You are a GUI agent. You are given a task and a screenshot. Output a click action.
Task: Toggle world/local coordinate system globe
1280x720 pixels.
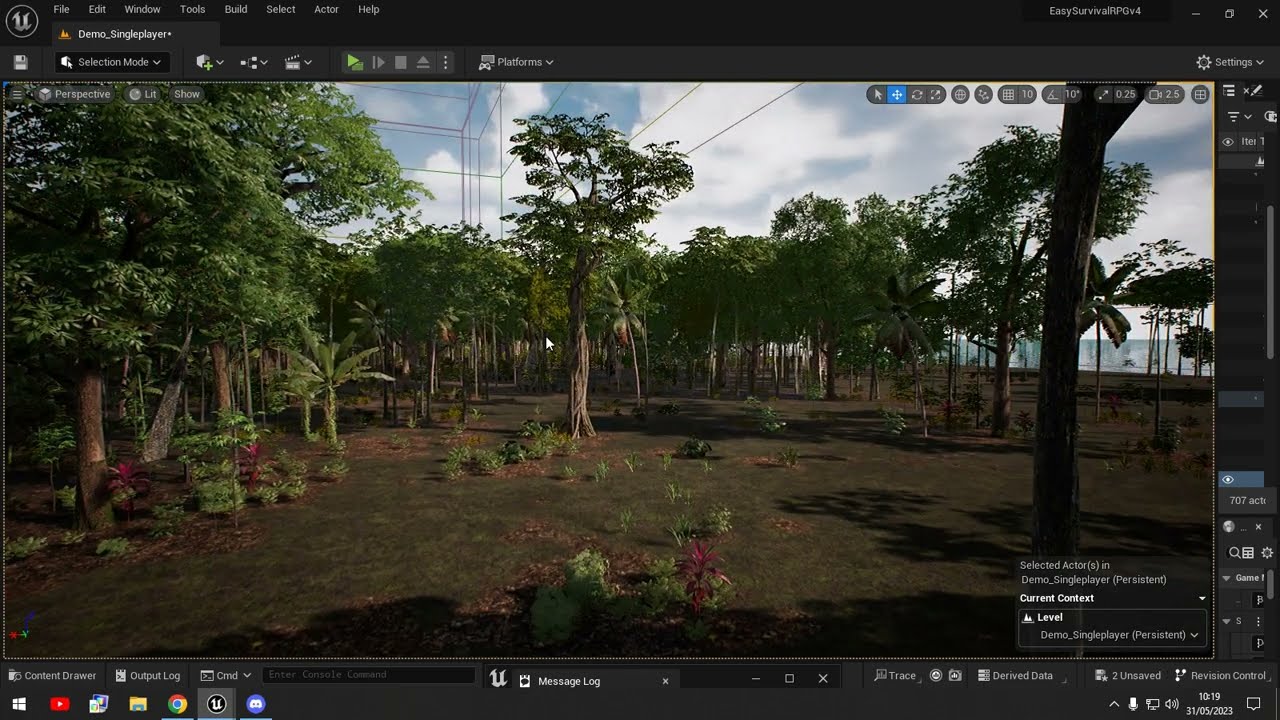coord(960,94)
